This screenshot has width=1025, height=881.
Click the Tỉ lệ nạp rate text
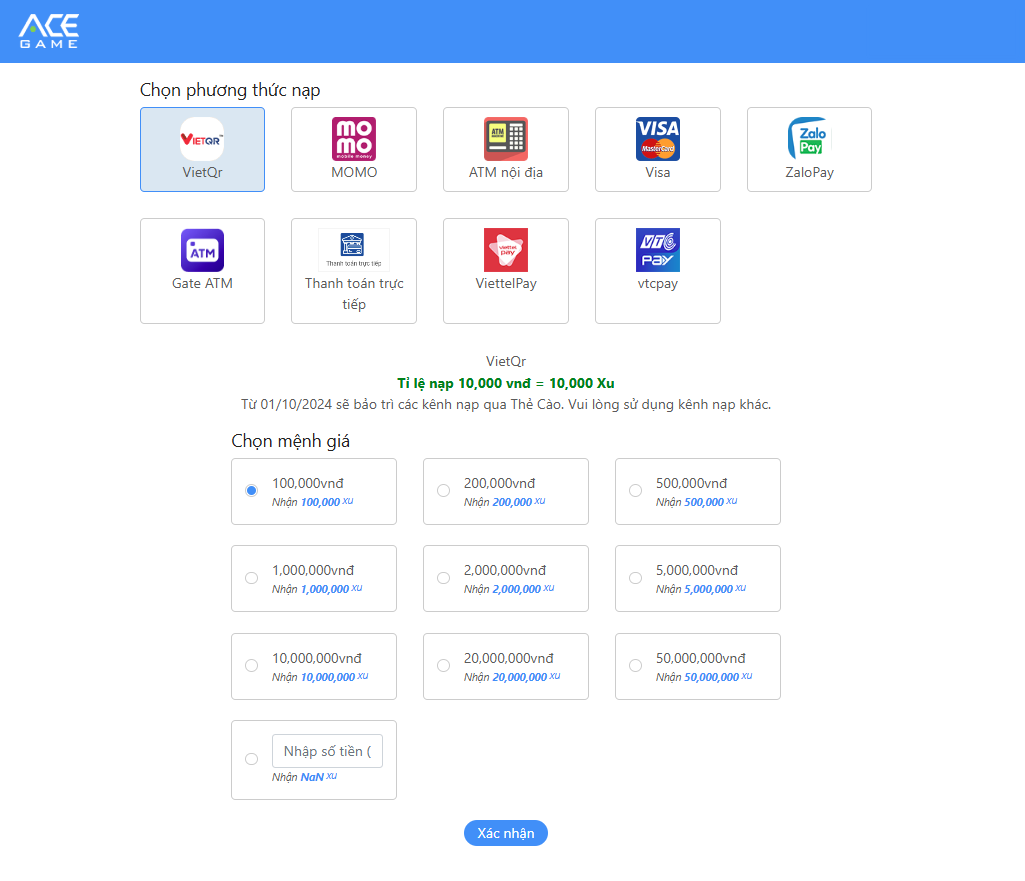point(506,384)
